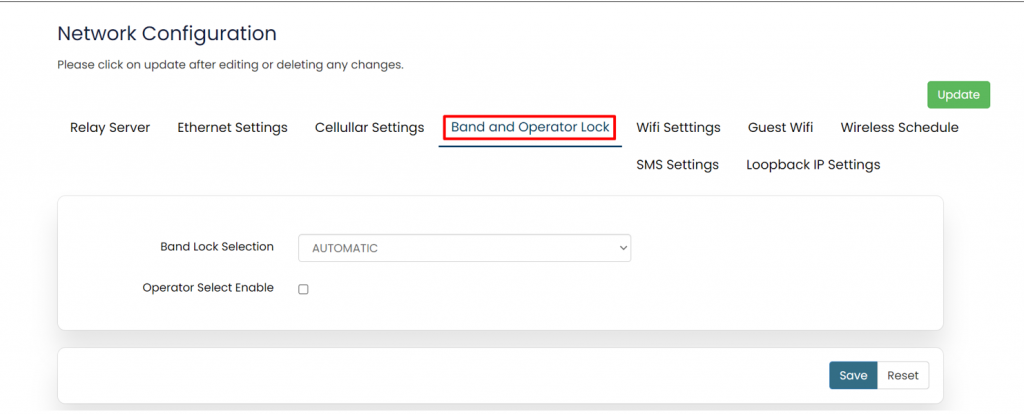
Task: Click the green Update button
Action: pos(958,94)
